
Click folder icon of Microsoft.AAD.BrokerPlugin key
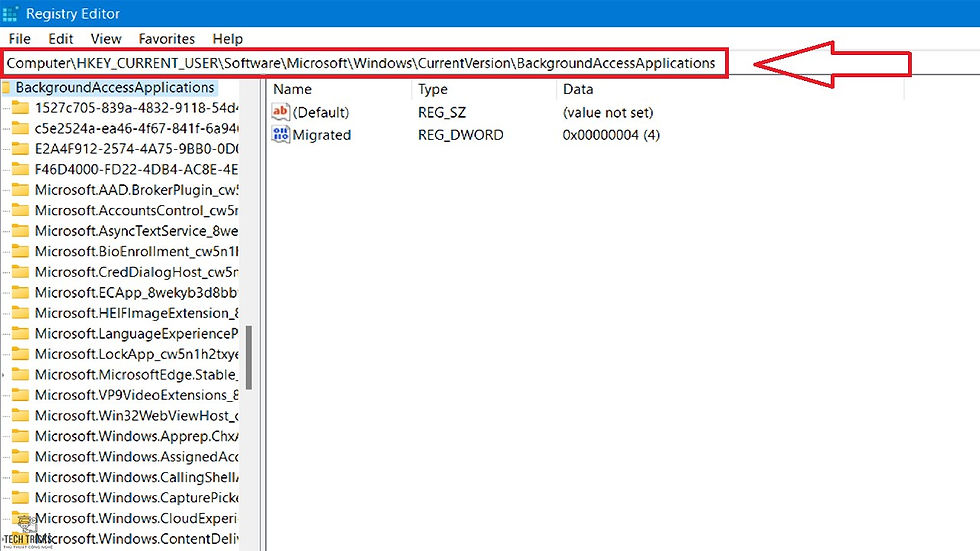coord(21,190)
